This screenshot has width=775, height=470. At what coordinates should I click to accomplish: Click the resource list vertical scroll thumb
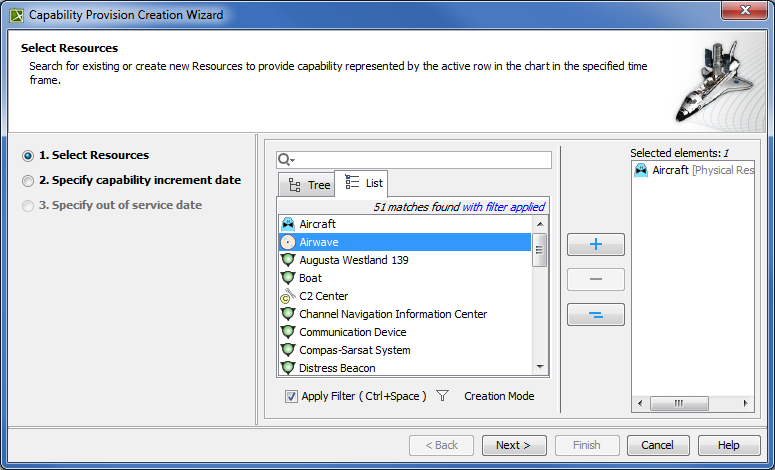pos(540,250)
